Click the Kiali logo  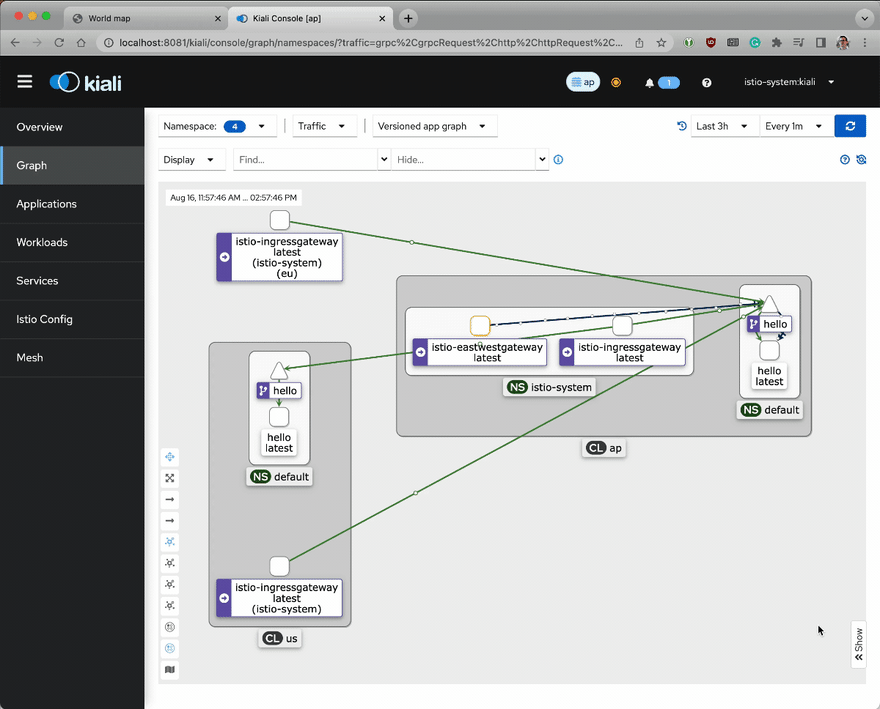(x=86, y=83)
